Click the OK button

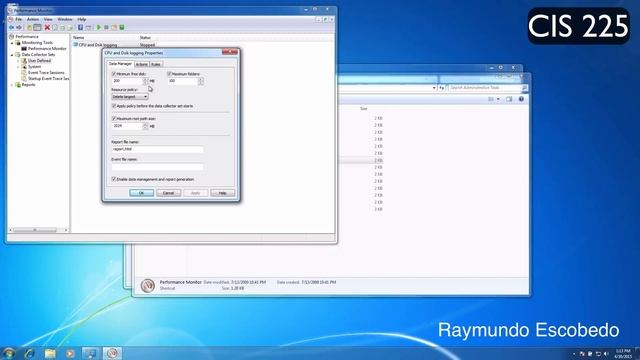point(141,193)
